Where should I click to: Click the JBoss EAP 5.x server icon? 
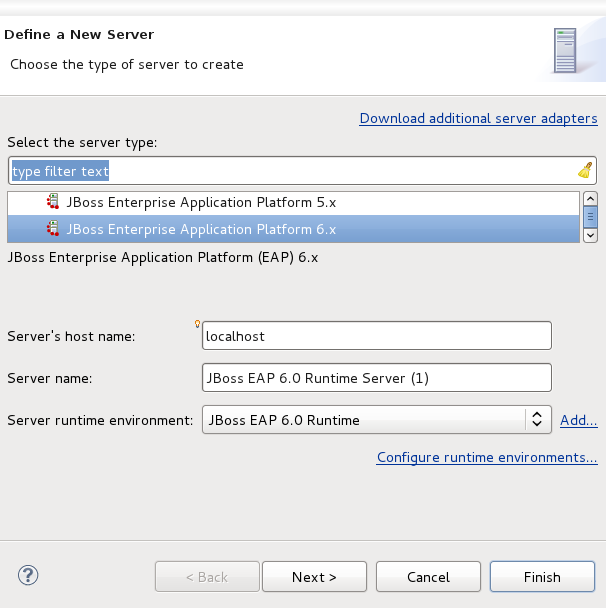(53, 202)
